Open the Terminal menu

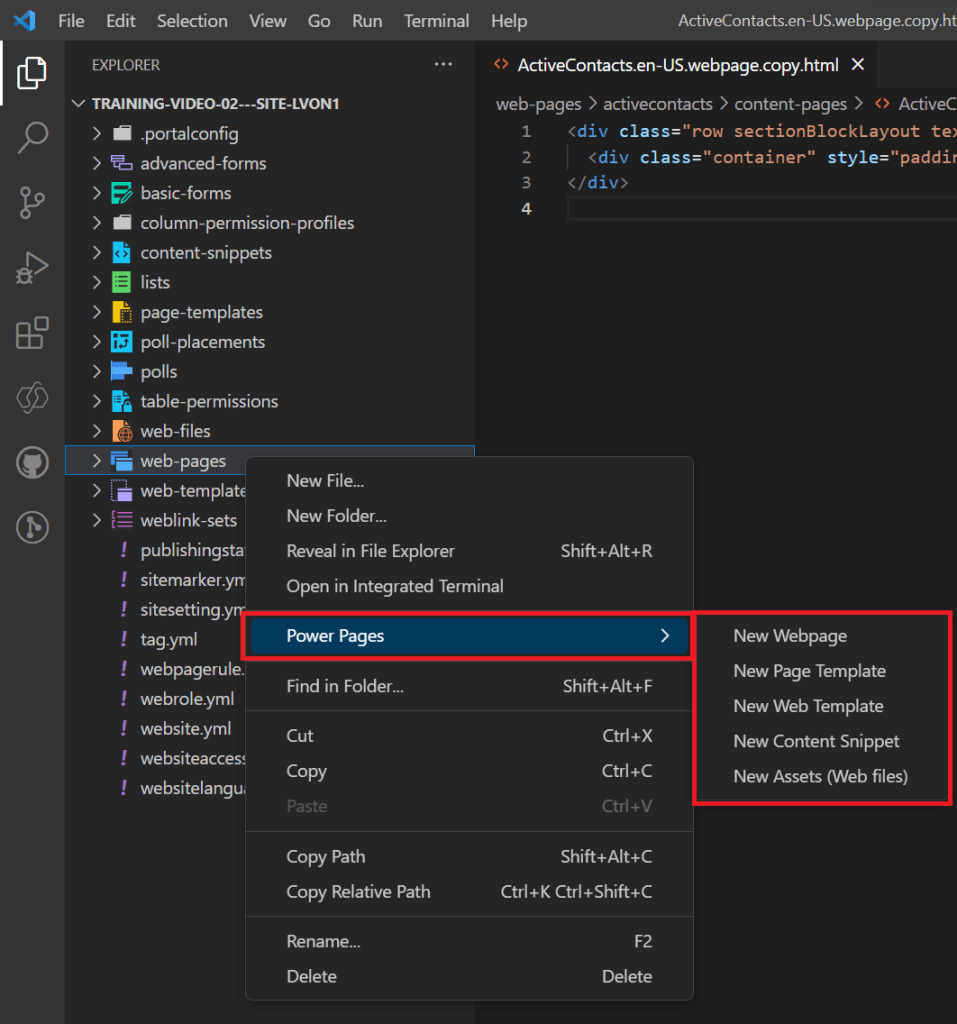[x=436, y=20]
